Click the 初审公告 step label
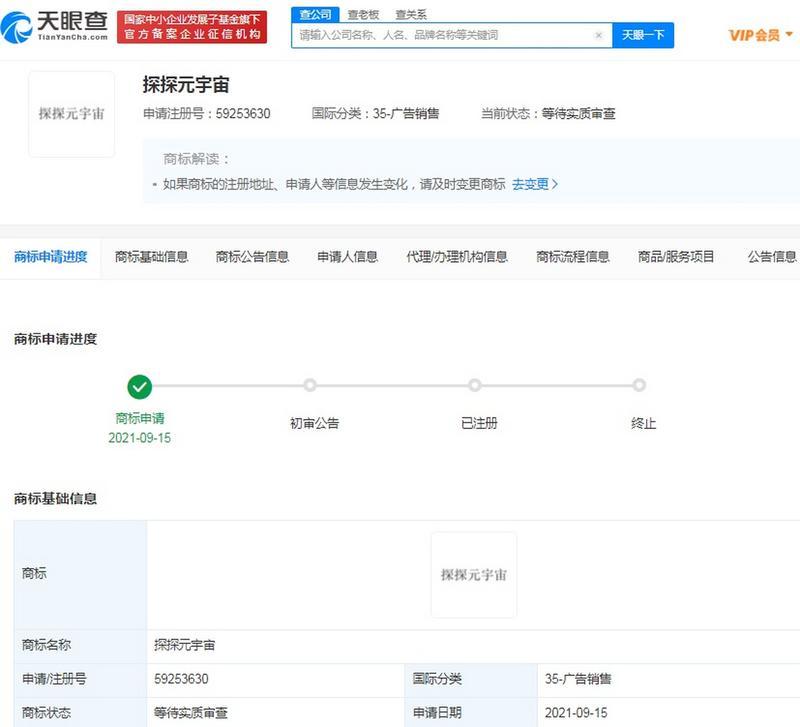The image size is (800, 727). coord(314,423)
